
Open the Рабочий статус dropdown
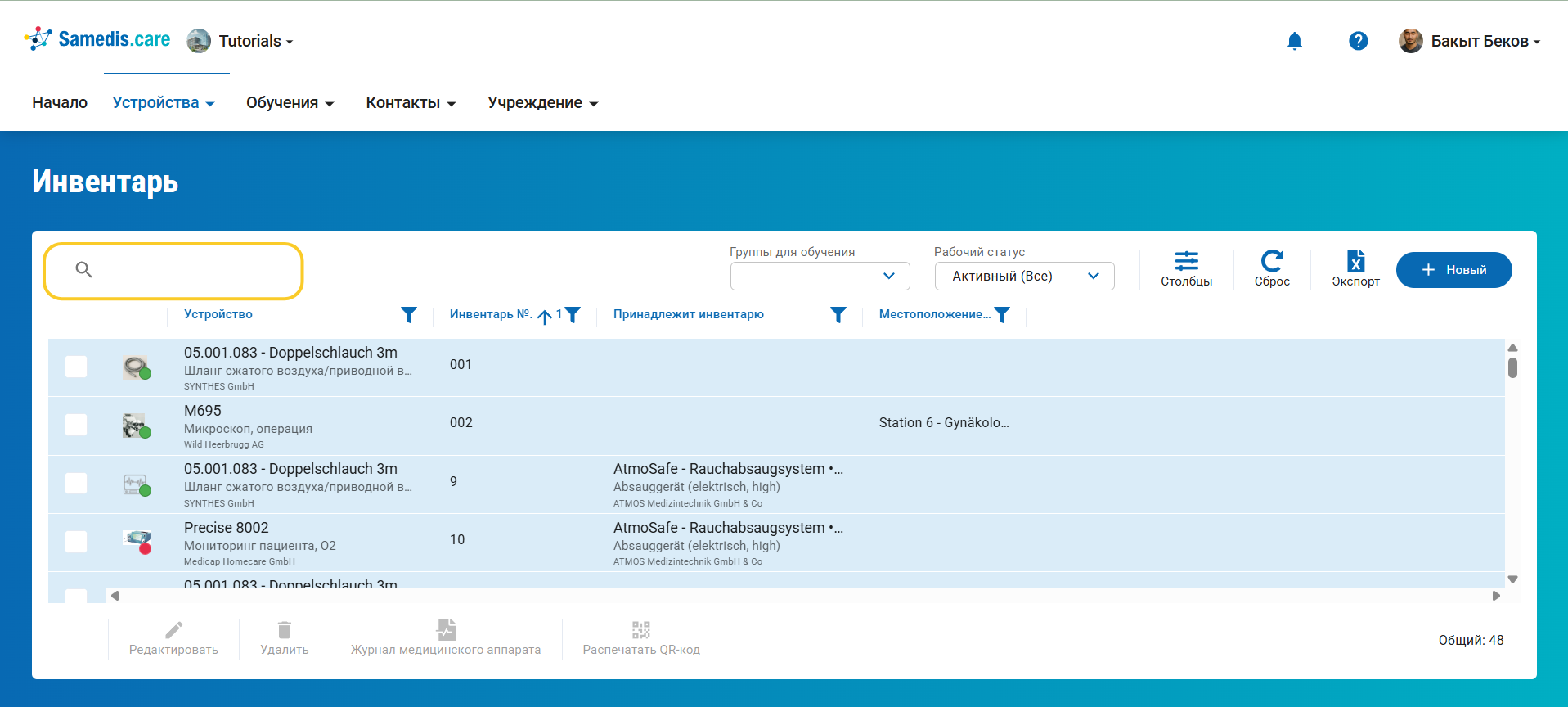click(1024, 277)
